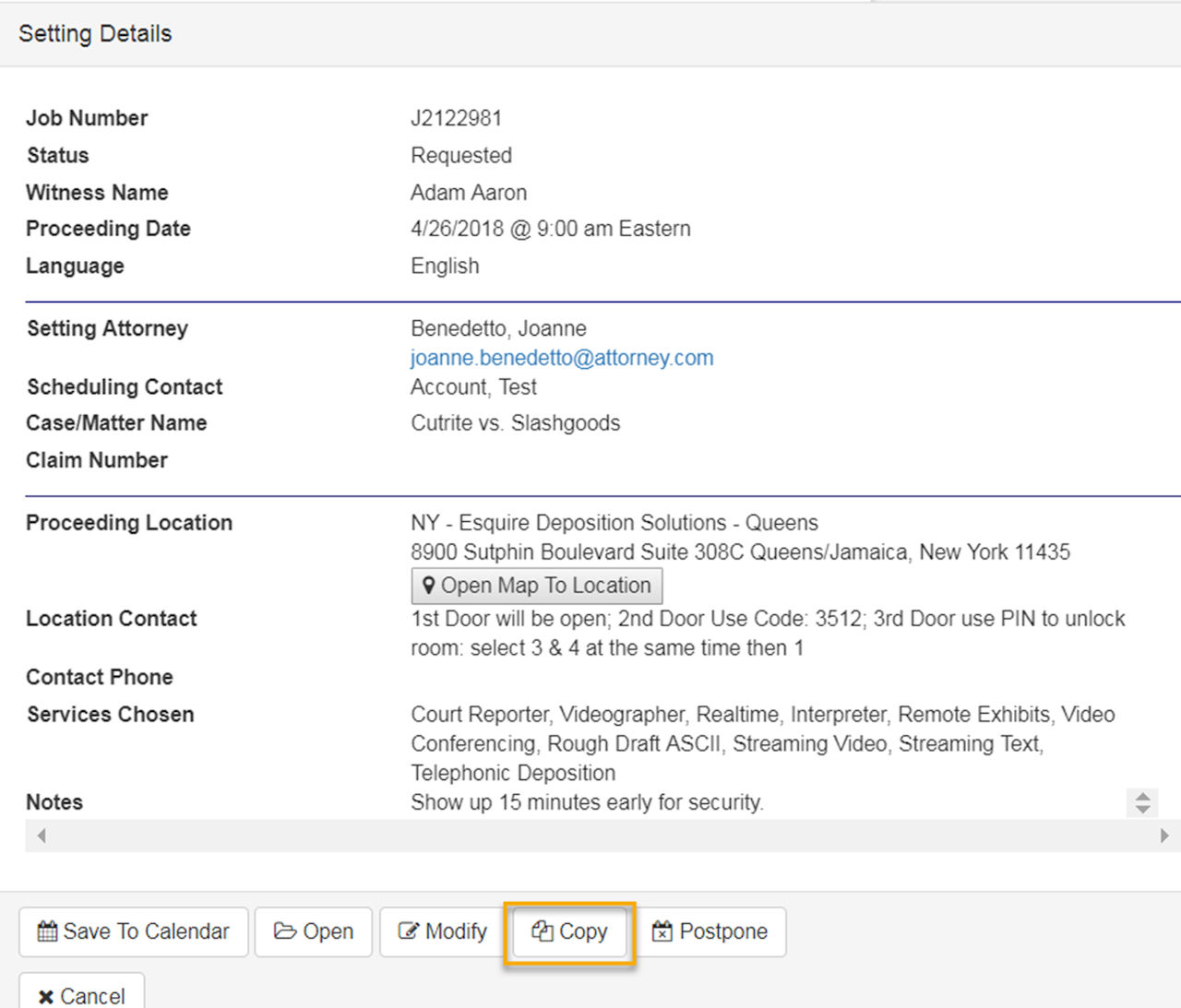This screenshot has height=1008, width=1181.
Task: Click the duplicate icon on the Copy button
Action: point(542,931)
